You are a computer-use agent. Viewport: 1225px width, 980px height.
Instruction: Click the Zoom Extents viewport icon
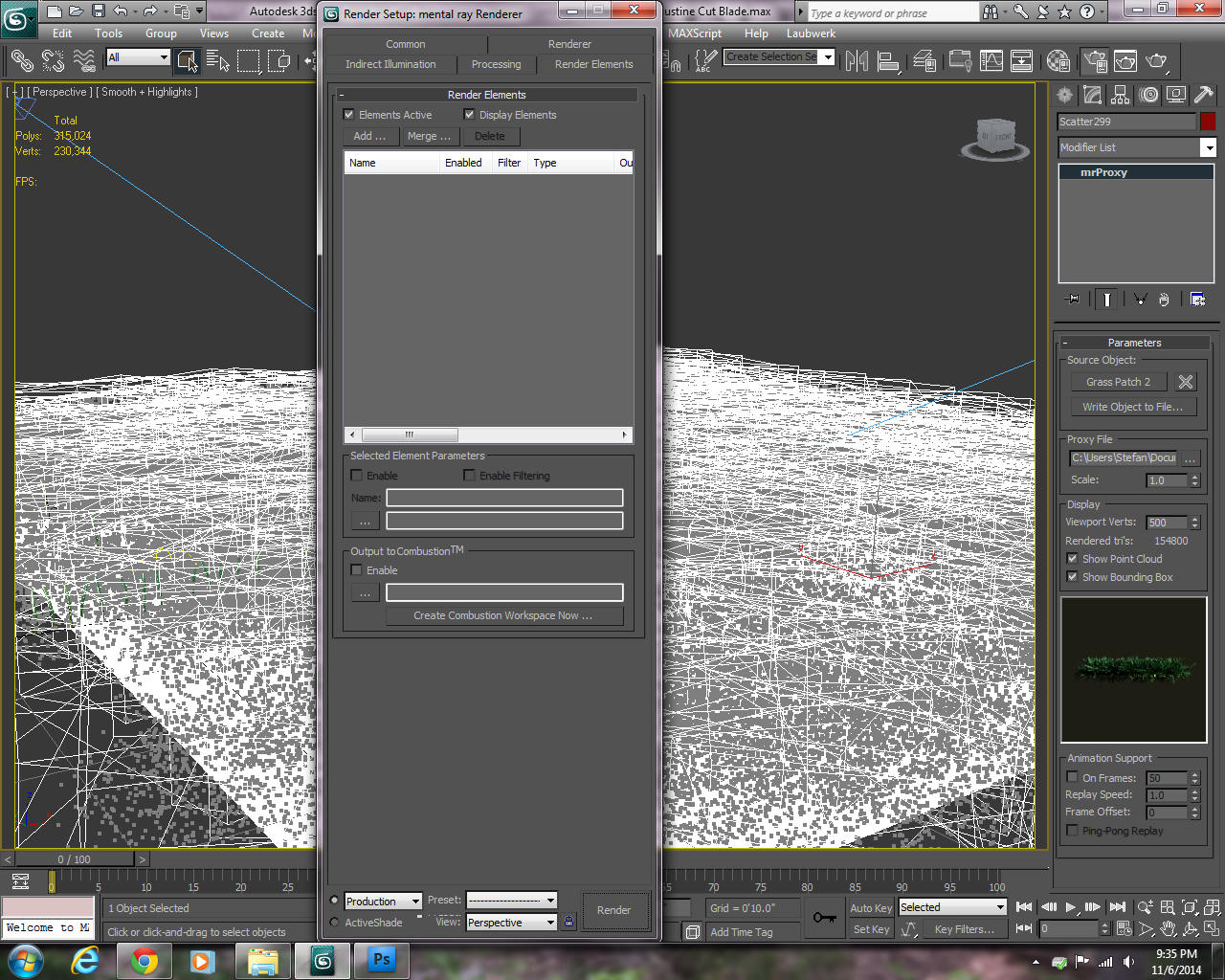point(1190,907)
